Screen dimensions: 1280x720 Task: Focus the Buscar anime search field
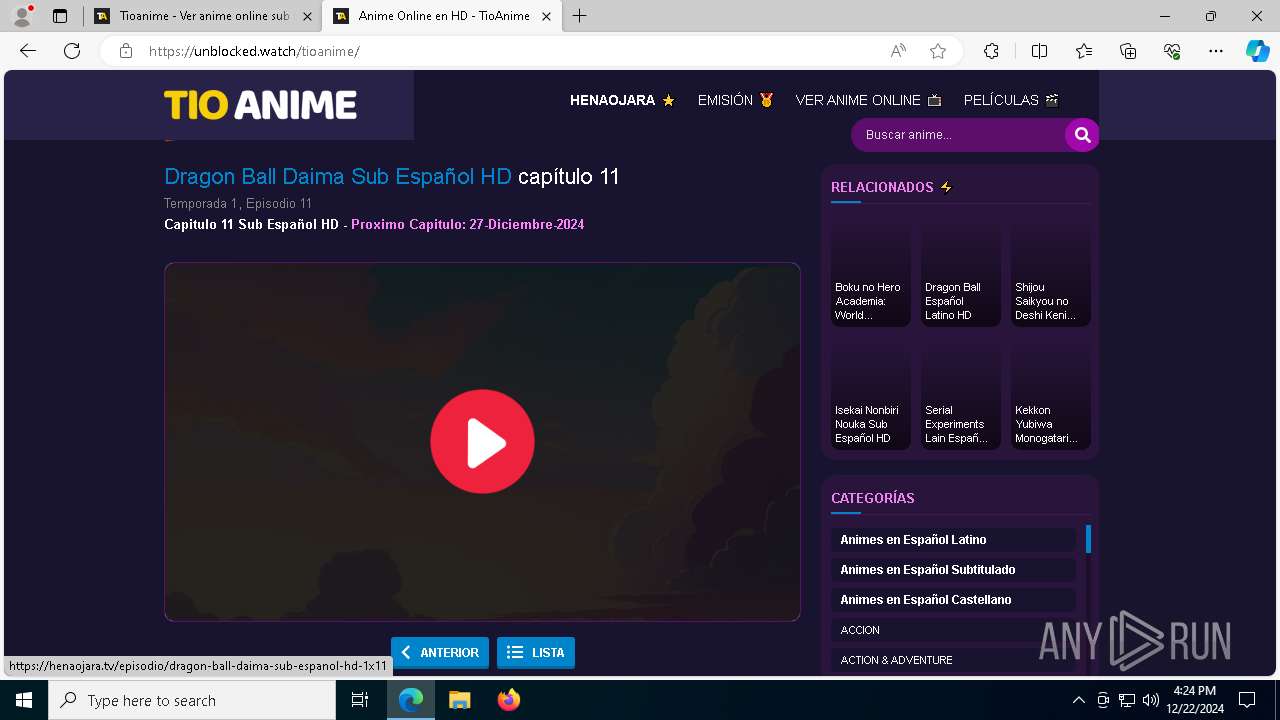coord(958,135)
